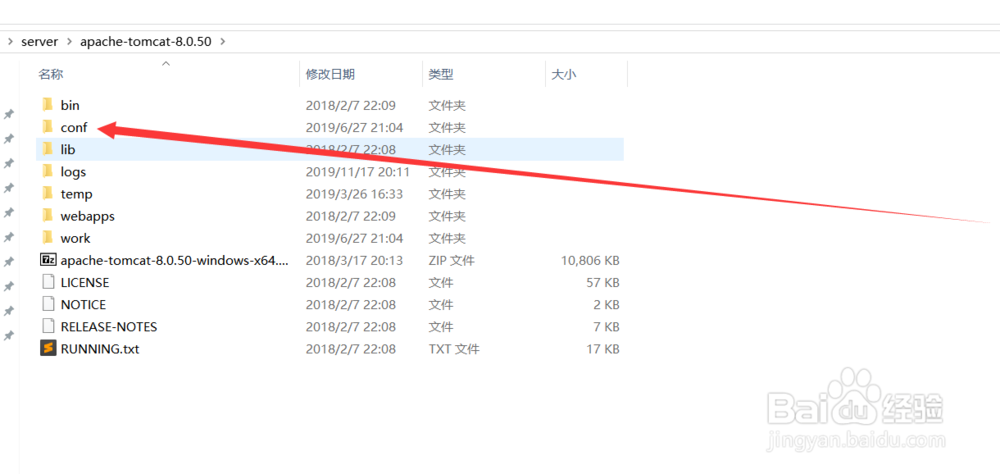Image resolution: width=1000 pixels, height=474 pixels.
Task: Navigate to server in breadcrumb path
Action: pos(40,41)
